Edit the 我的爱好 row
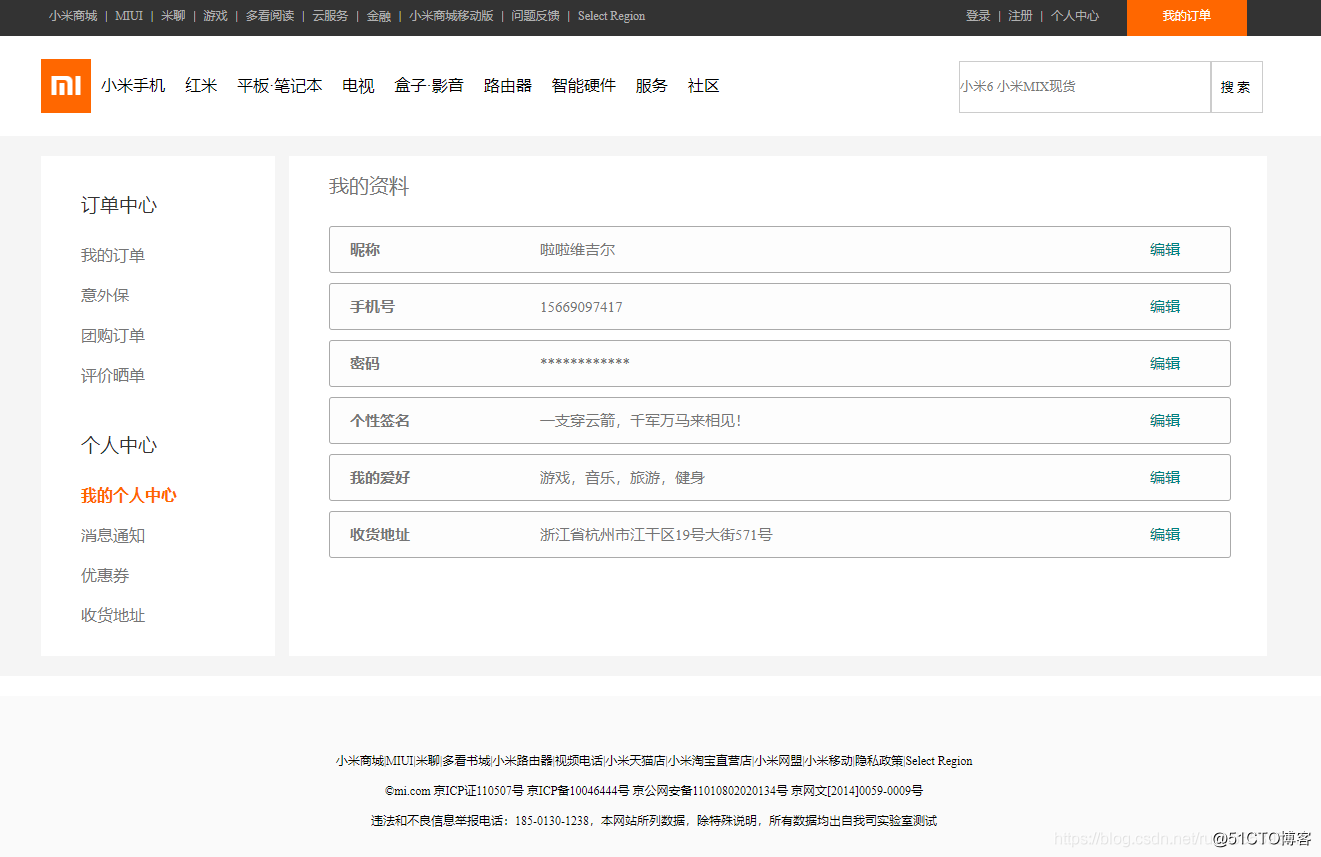The width and height of the screenshot is (1321, 857). 1165,478
